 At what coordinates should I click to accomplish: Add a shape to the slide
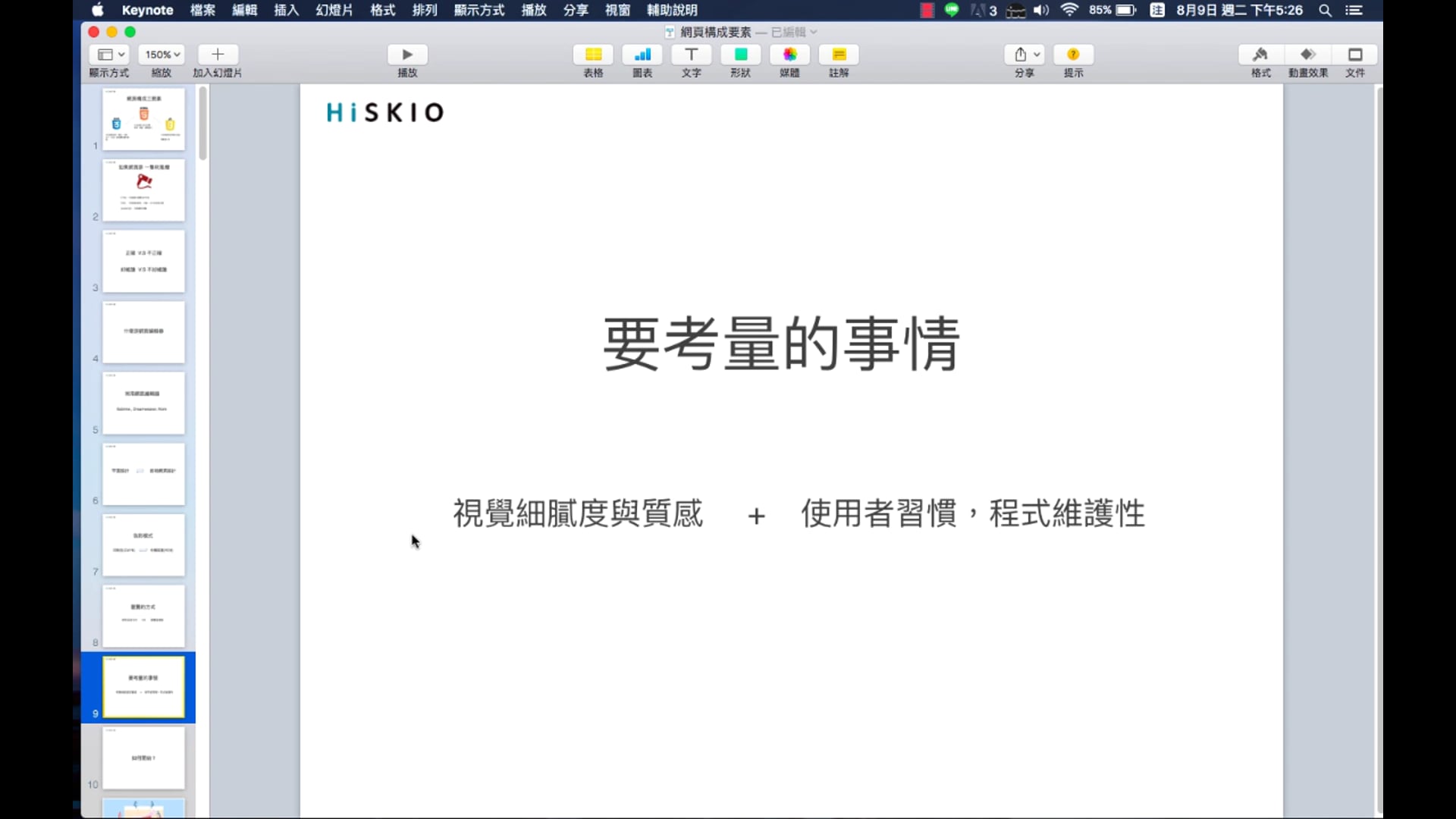[740, 61]
